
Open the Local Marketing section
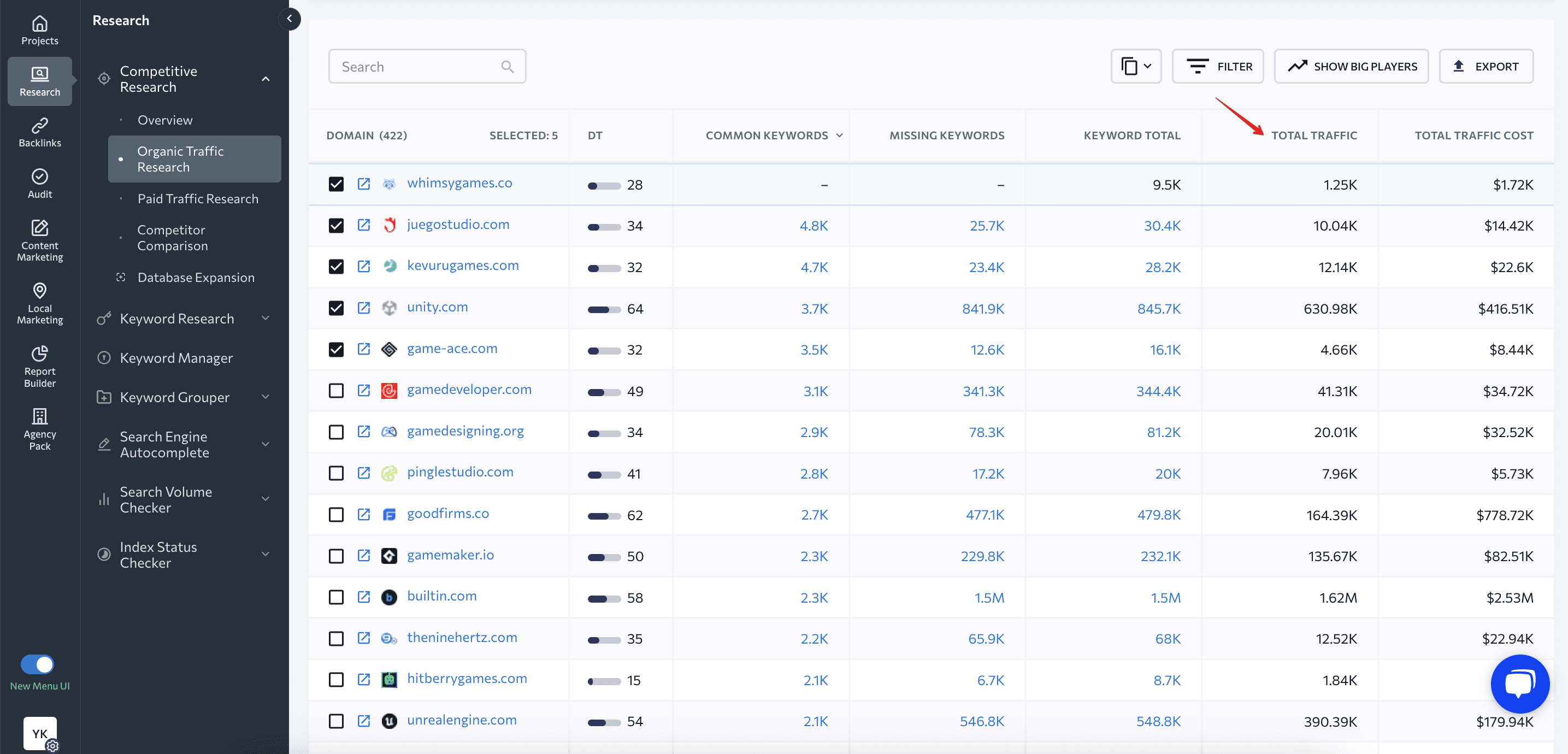pyautogui.click(x=39, y=303)
